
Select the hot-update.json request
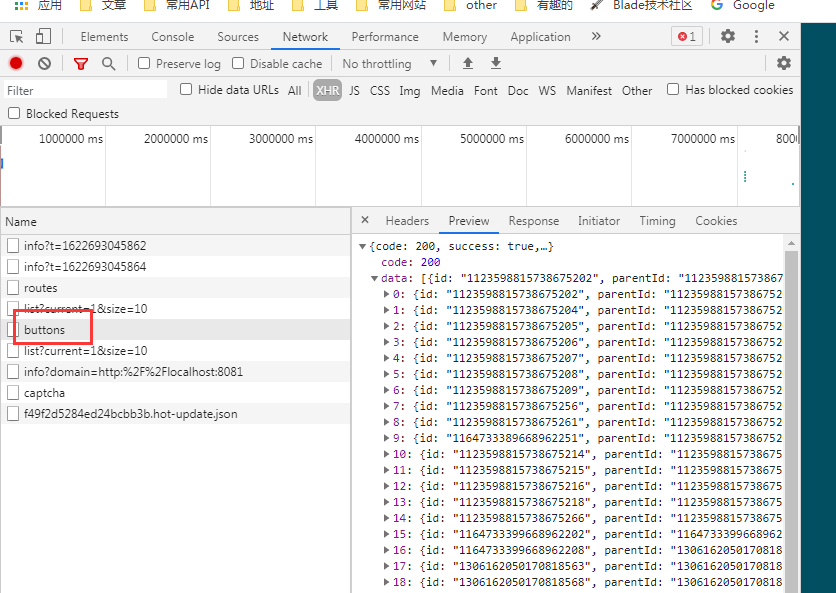coord(175,414)
